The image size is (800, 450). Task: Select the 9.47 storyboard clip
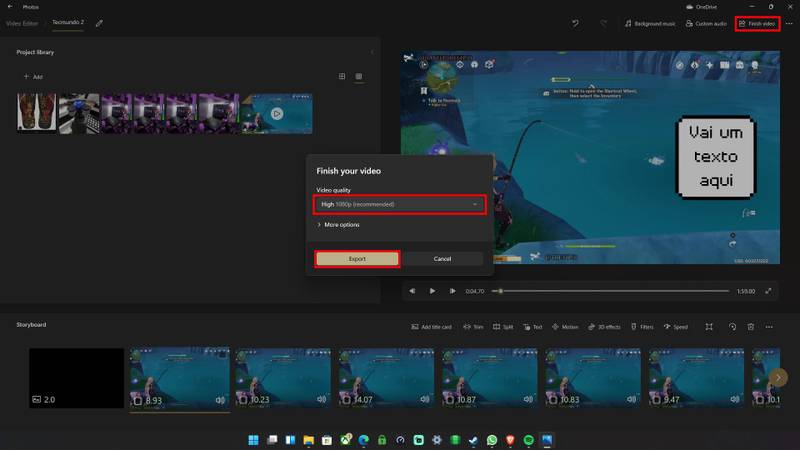696,378
